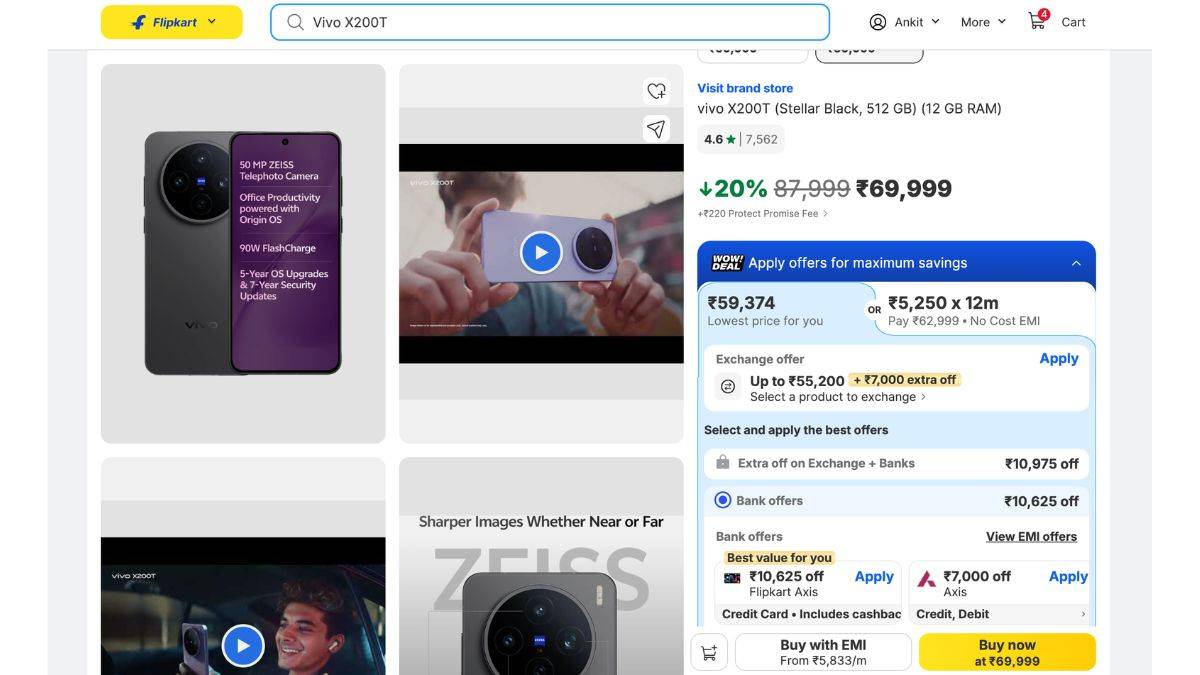Focus the Vivo X200T search field
This screenshot has width=1200, height=675.
[550, 22]
